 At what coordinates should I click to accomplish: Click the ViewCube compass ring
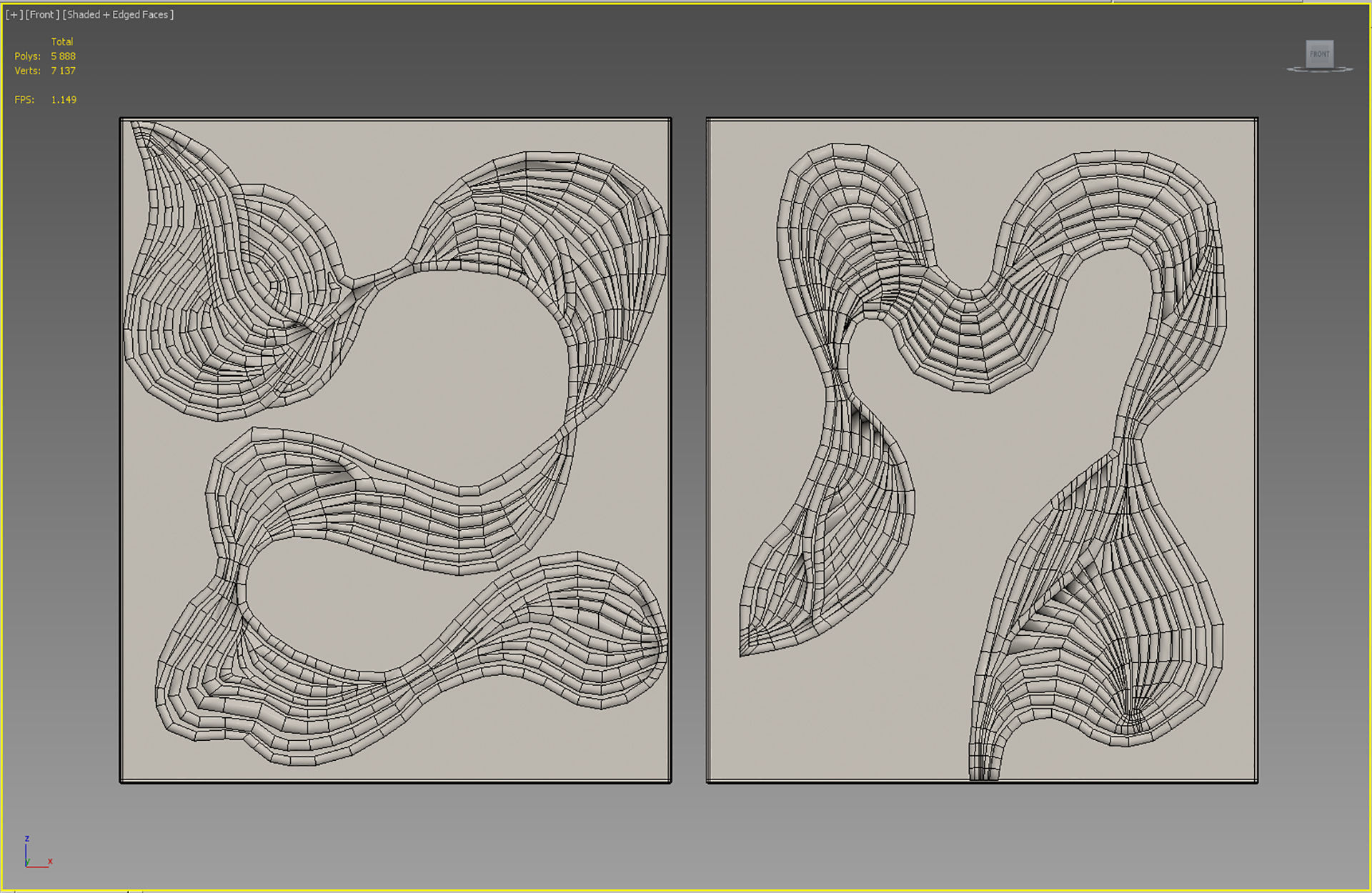(1320, 69)
